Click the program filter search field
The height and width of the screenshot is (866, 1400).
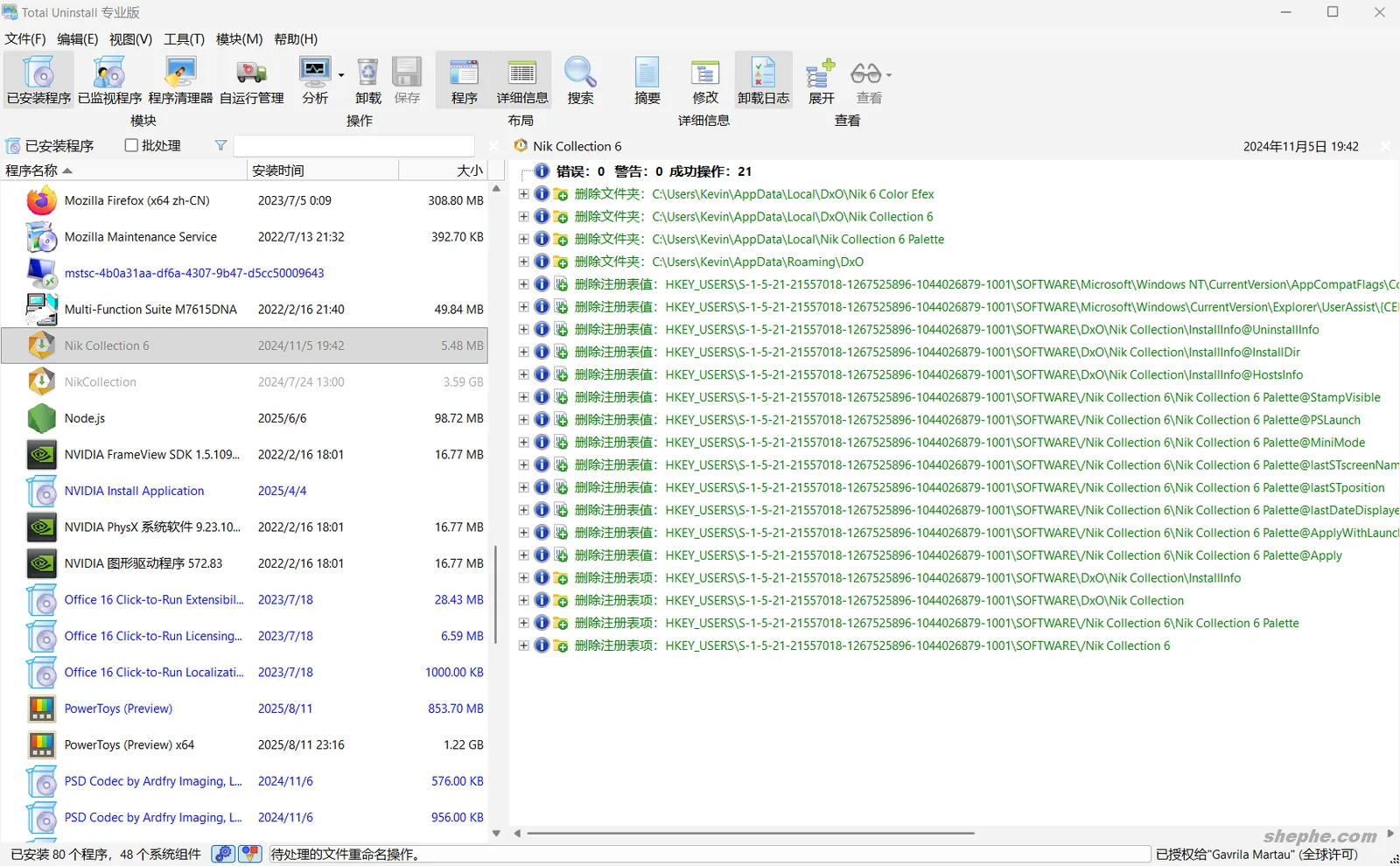click(353, 146)
